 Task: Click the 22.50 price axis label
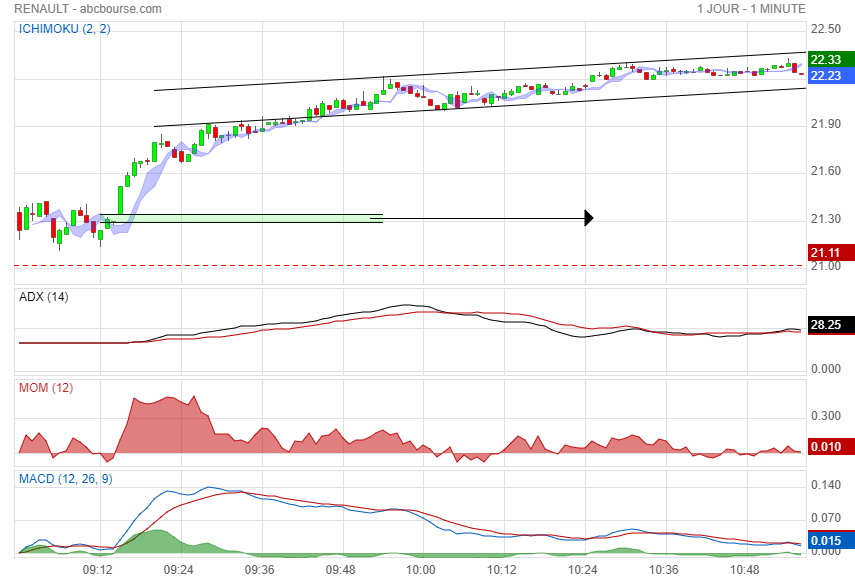click(x=826, y=29)
